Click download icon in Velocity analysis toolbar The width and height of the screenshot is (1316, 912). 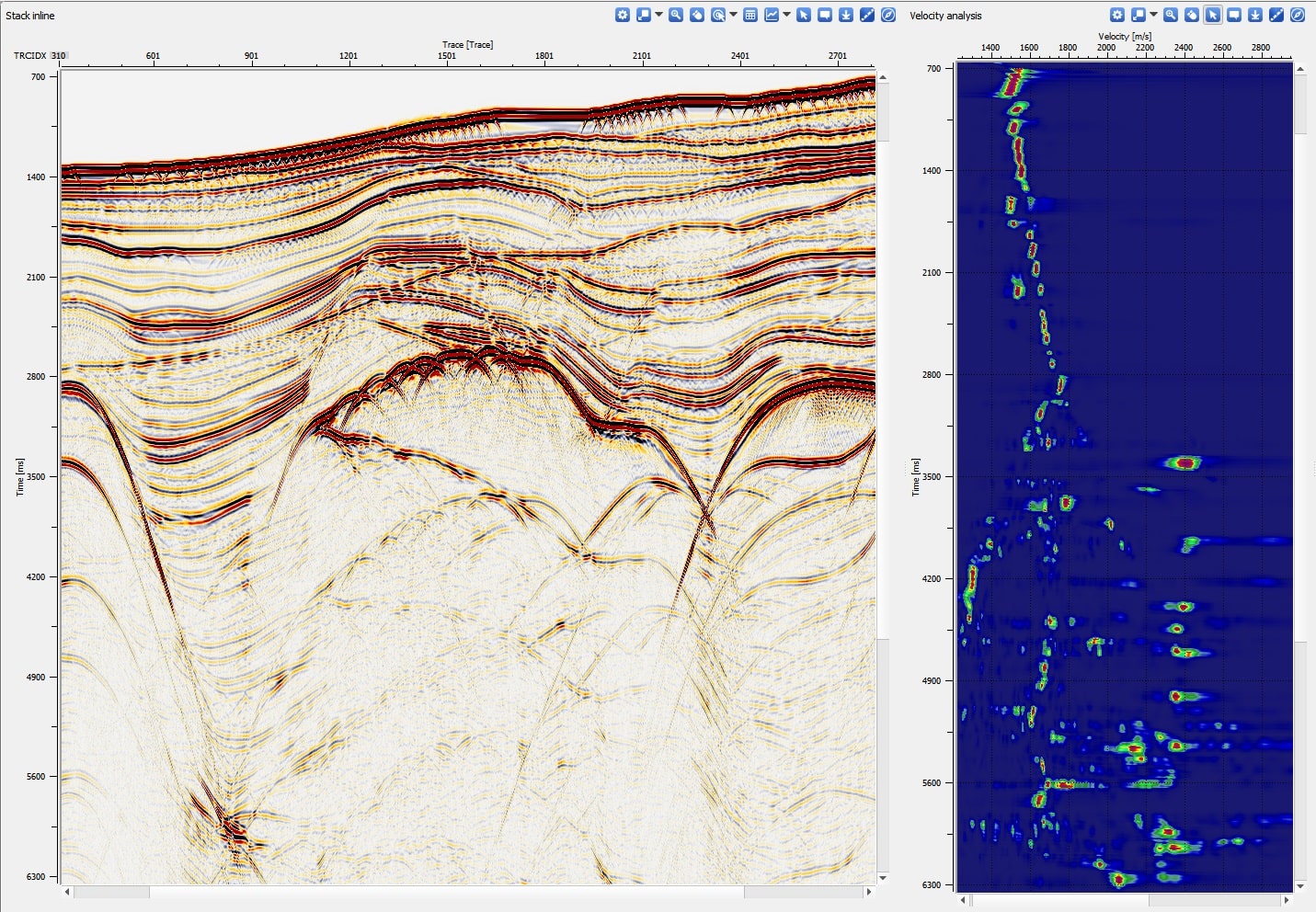1255,15
